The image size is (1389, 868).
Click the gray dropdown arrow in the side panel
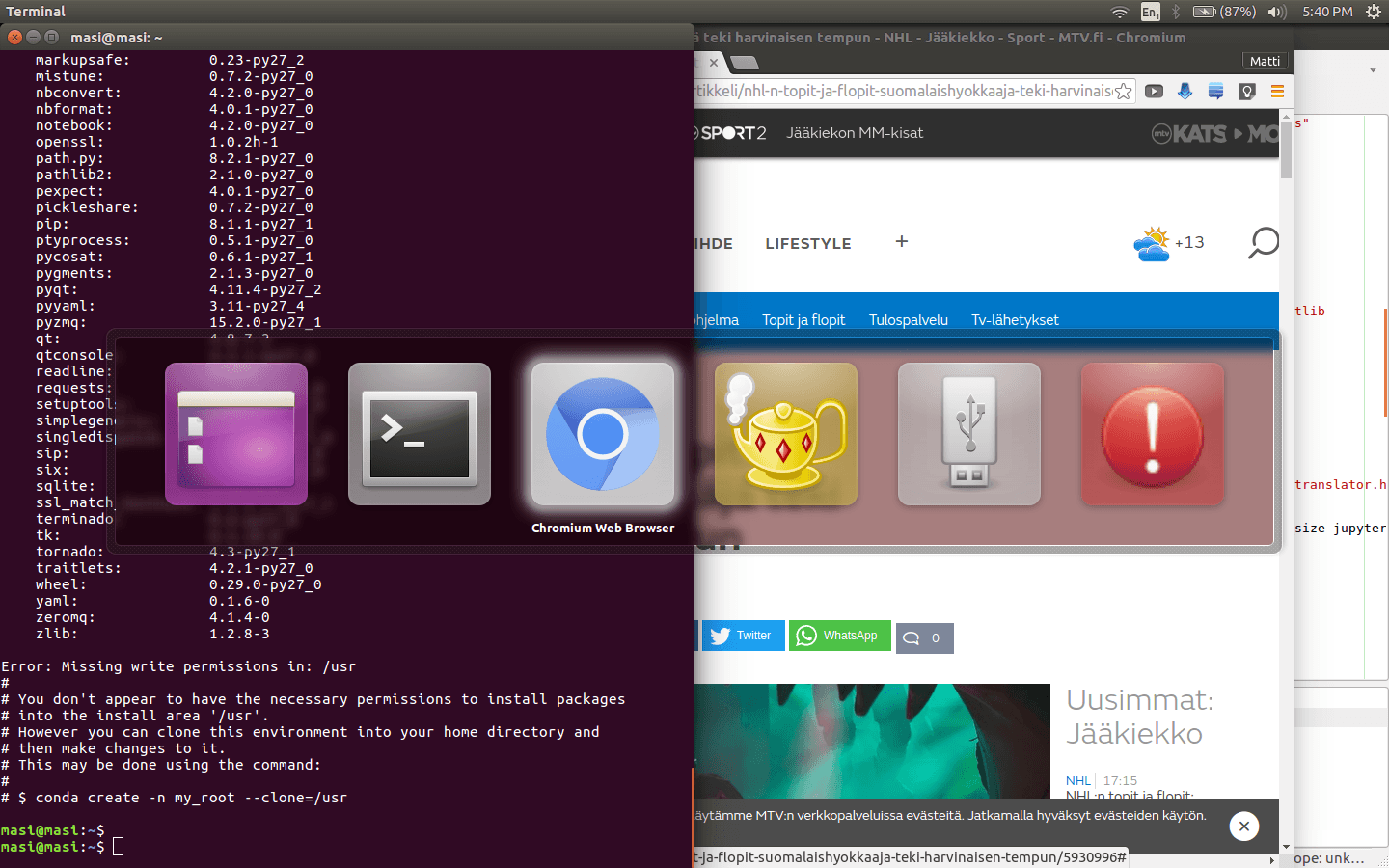(1374, 69)
